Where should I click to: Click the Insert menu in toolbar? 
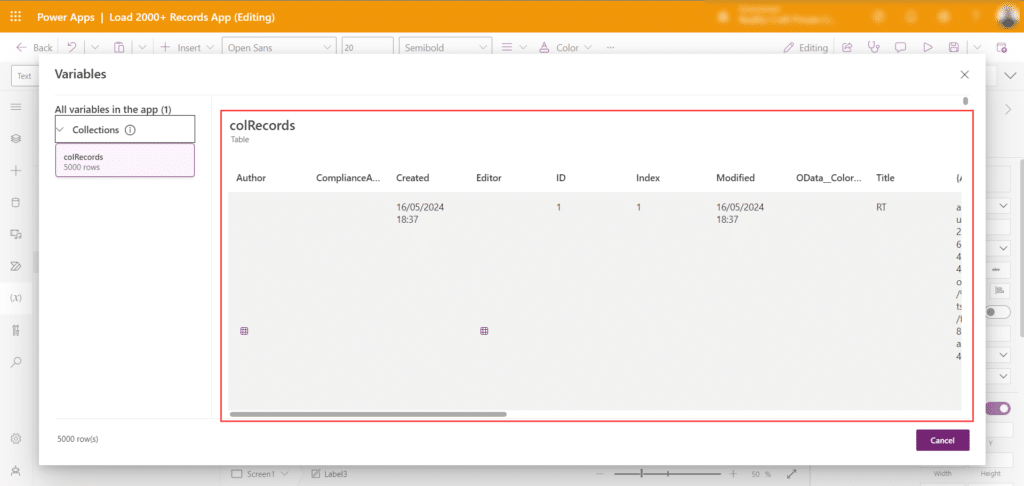pyautogui.click(x=182, y=47)
